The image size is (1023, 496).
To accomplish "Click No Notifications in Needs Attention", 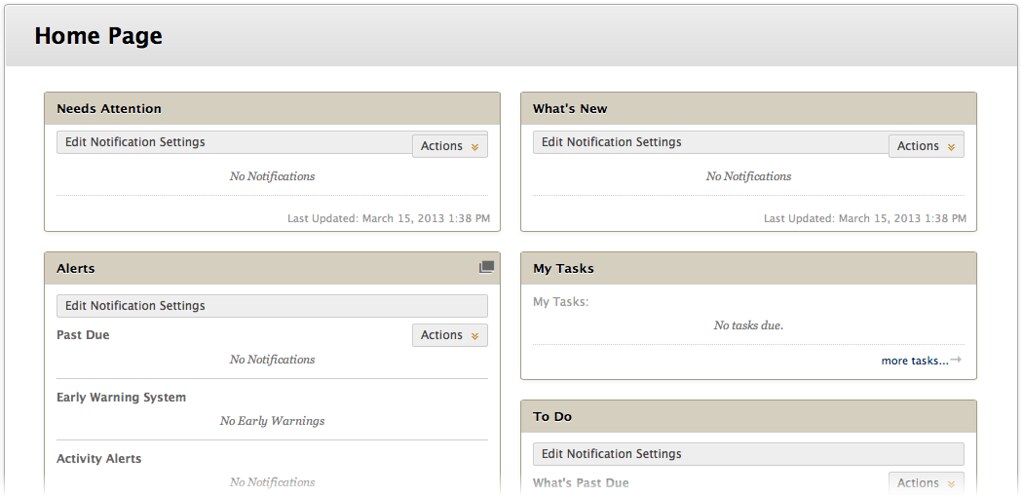I will 272,176.
